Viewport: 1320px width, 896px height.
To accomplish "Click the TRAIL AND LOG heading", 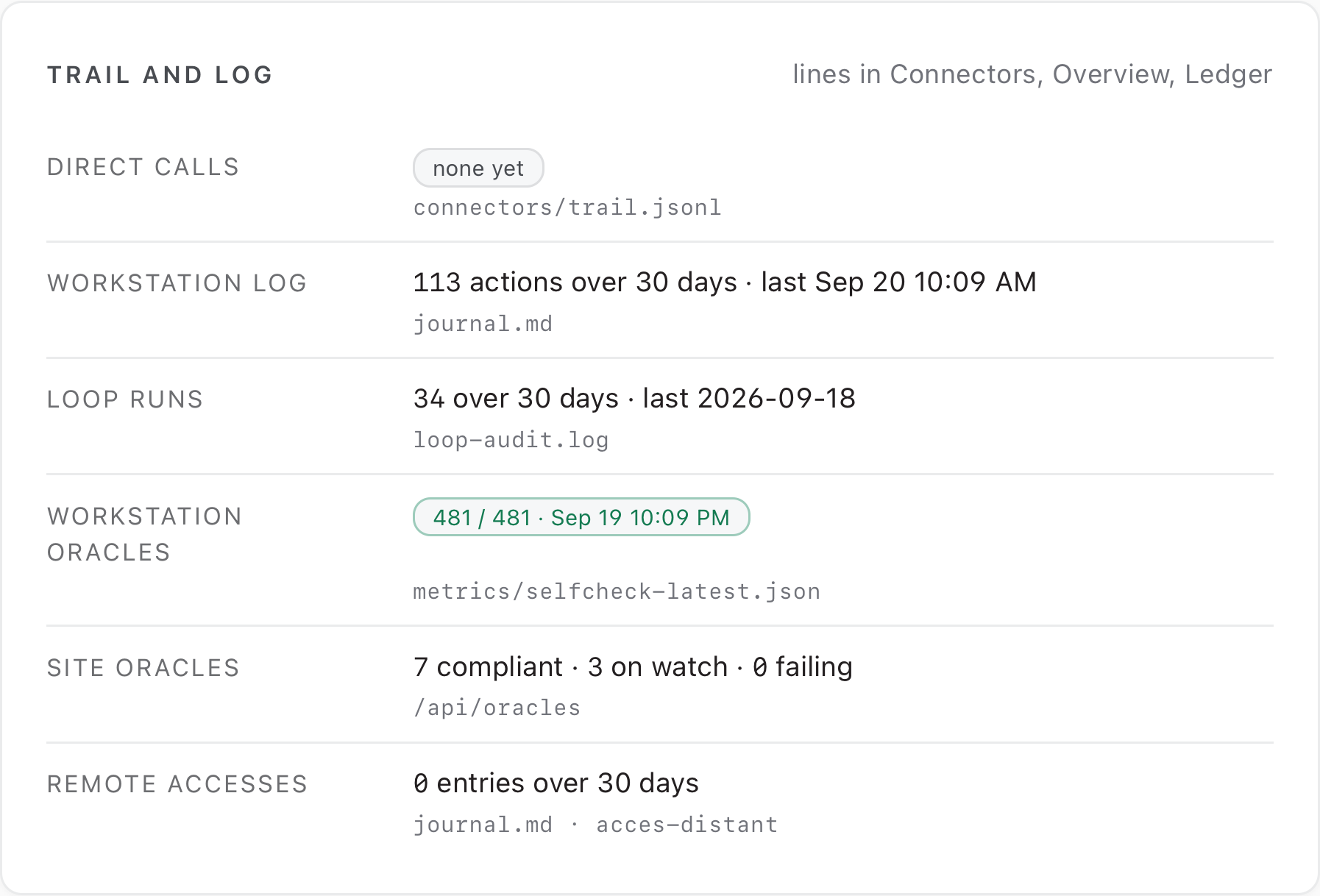I will click(x=160, y=75).
